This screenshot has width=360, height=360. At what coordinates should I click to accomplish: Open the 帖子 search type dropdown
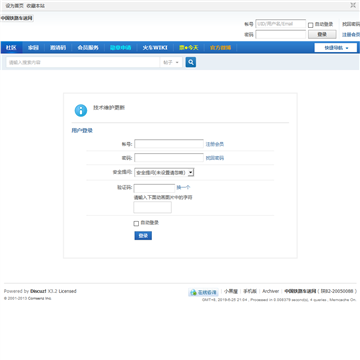(171, 62)
